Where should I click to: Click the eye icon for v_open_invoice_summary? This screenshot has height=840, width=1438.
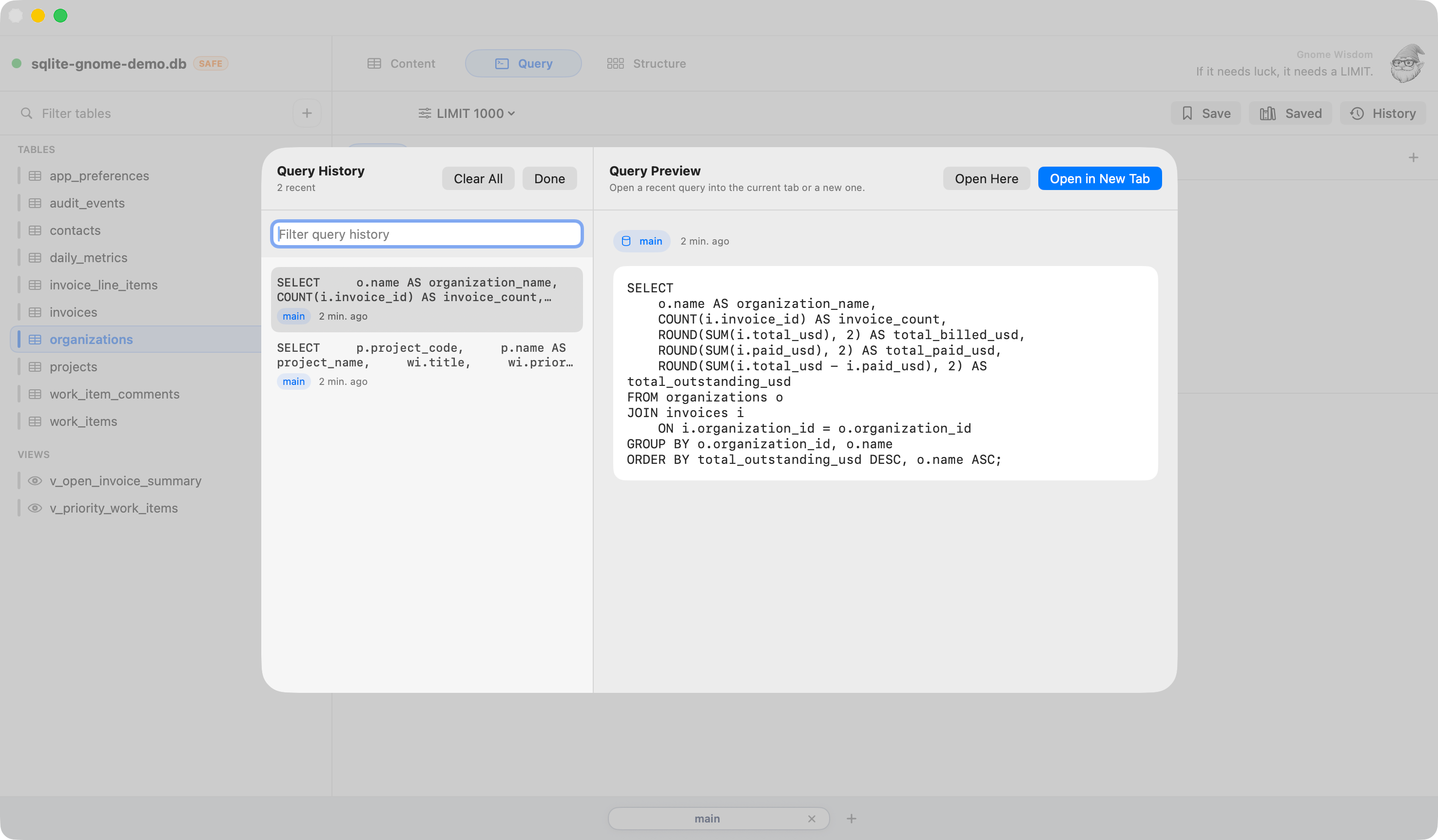click(35, 481)
